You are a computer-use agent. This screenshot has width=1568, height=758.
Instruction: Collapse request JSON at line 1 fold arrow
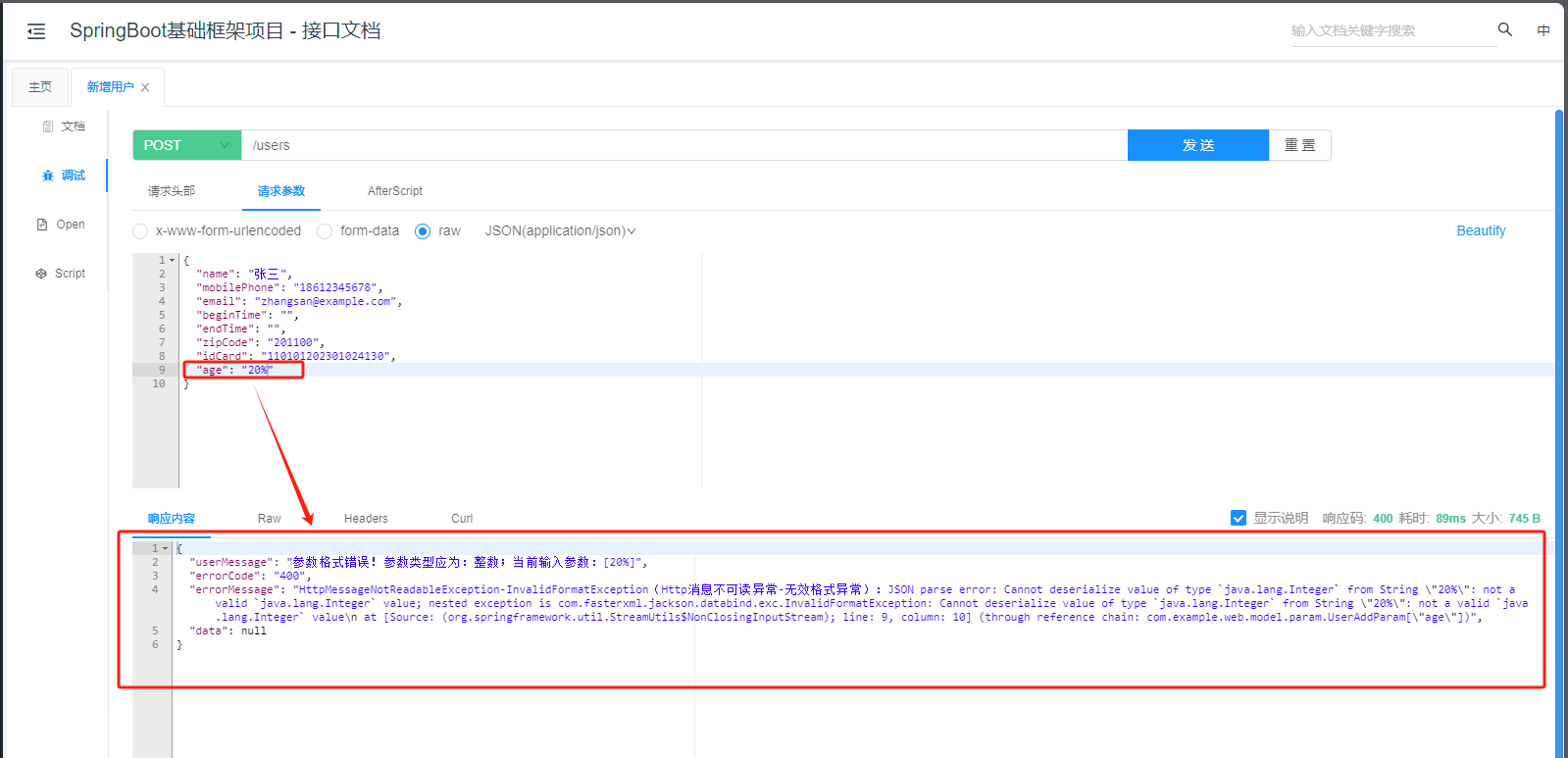tap(173, 261)
